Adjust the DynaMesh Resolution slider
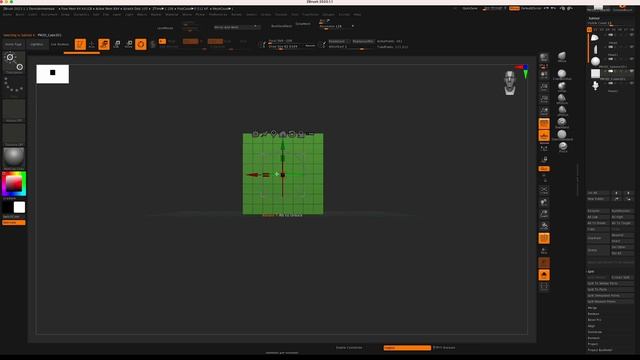The height and width of the screenshot is (360, 640). 337,27
